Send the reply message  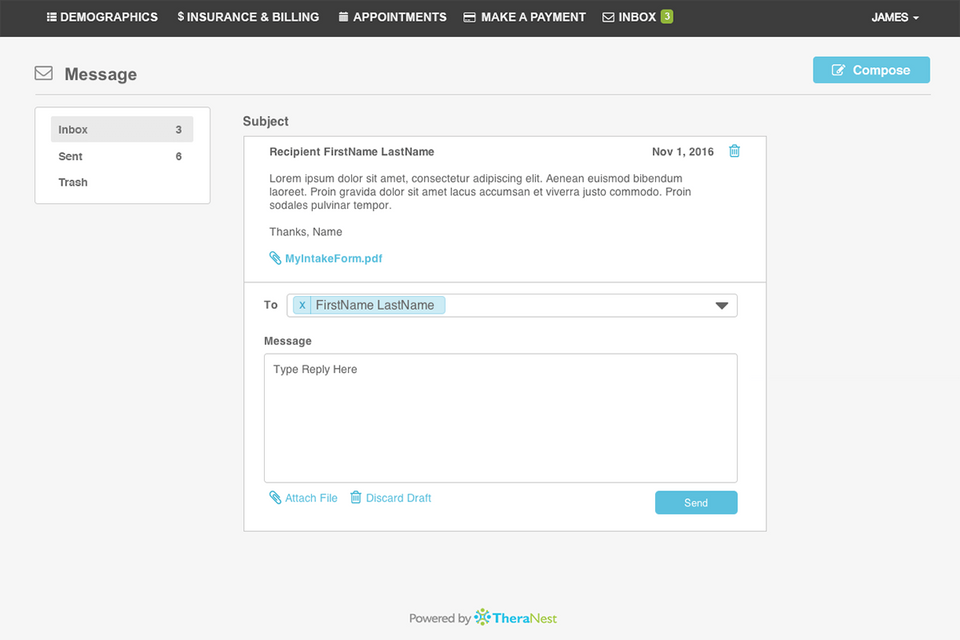pos(696,503)
